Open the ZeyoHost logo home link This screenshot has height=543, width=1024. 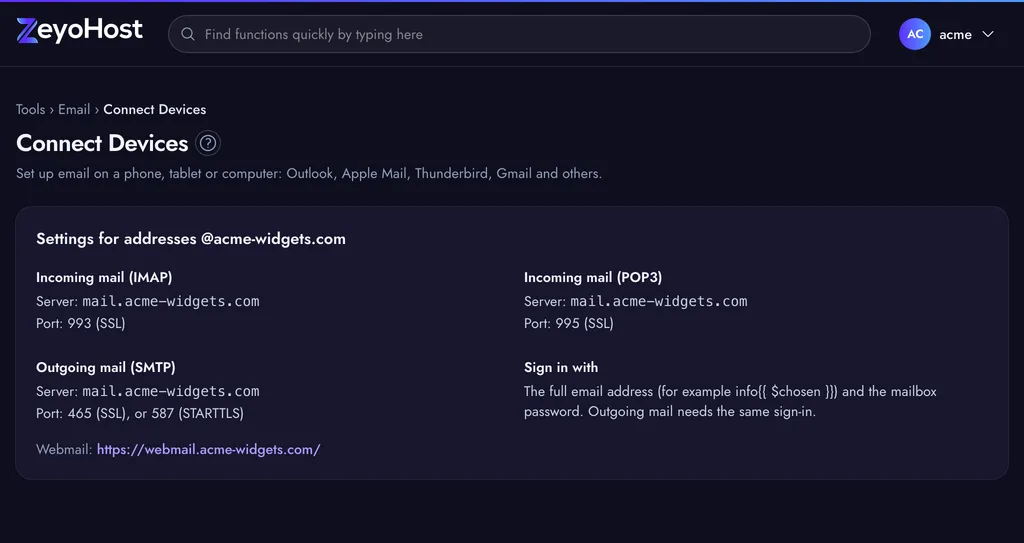tap(79, 31)
